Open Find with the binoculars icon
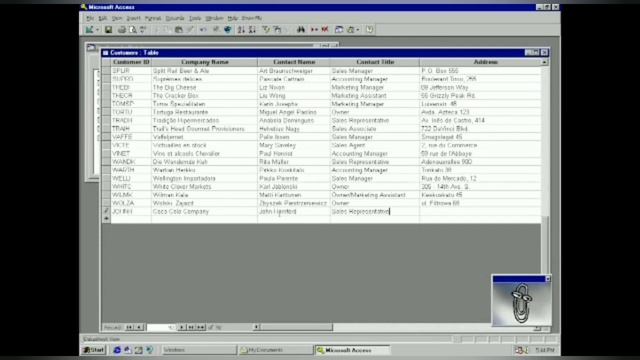The image size is (640, 360). click(301, 30)
